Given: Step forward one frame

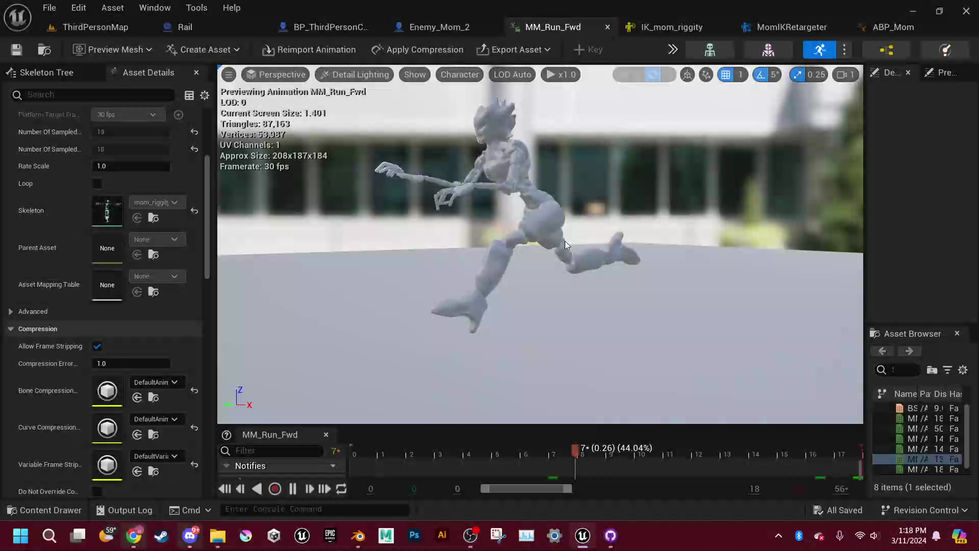Looking at the screenshot, I should pos(308,489).
